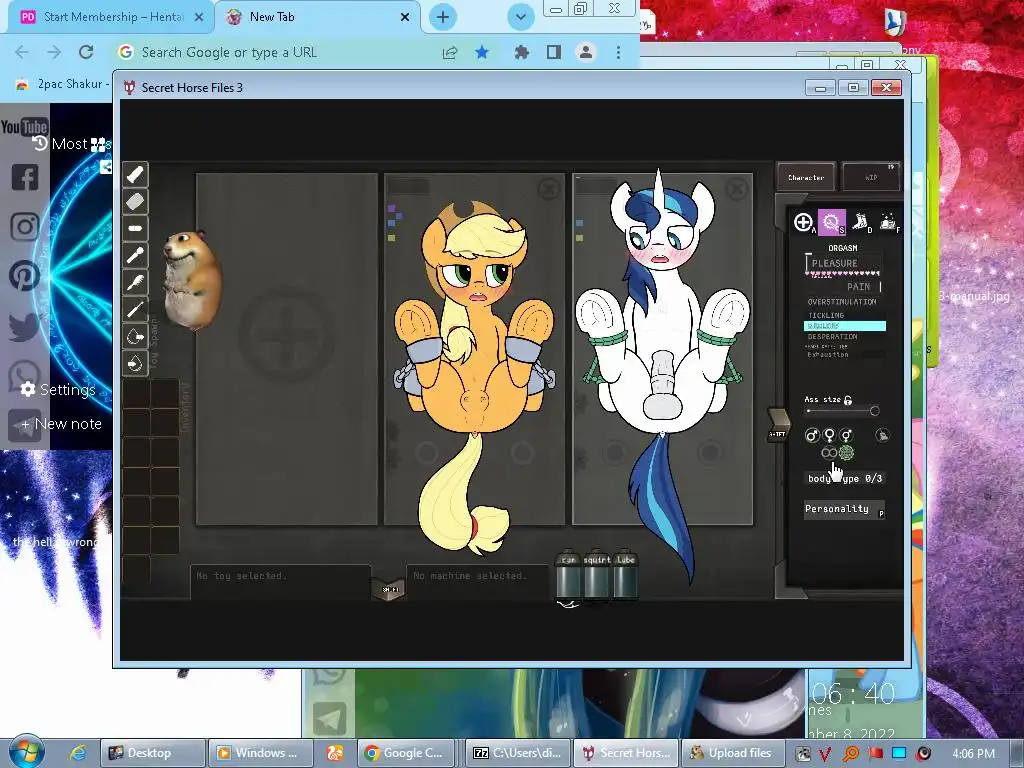Cycle the body type 0/3 selector
Image resolution: width=1024 pixels, height=768 pixels.
pyautogui.click(x=844, y=479)
